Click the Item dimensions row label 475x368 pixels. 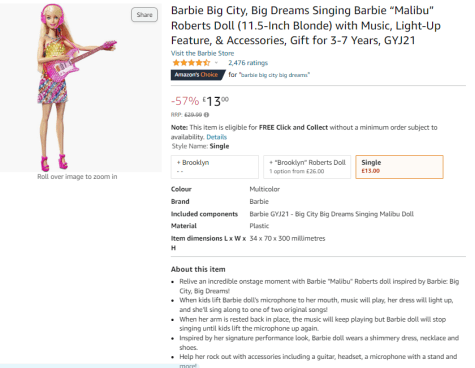208,243
